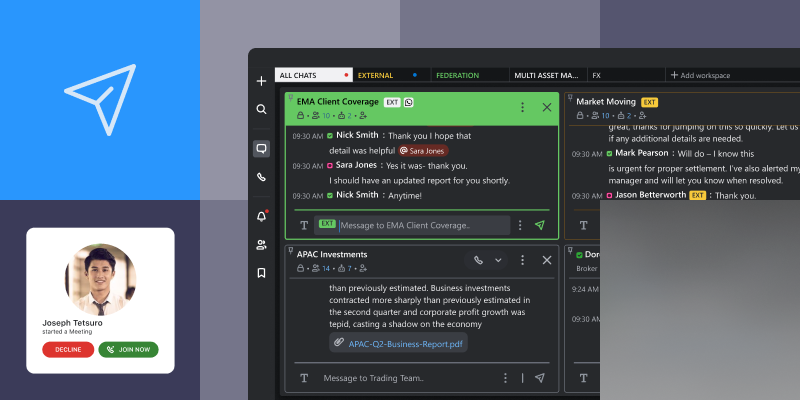Open more options menu for EMA Client Coverage
The height and width of the screenshot is (400, 800).
tap(521, 107)
